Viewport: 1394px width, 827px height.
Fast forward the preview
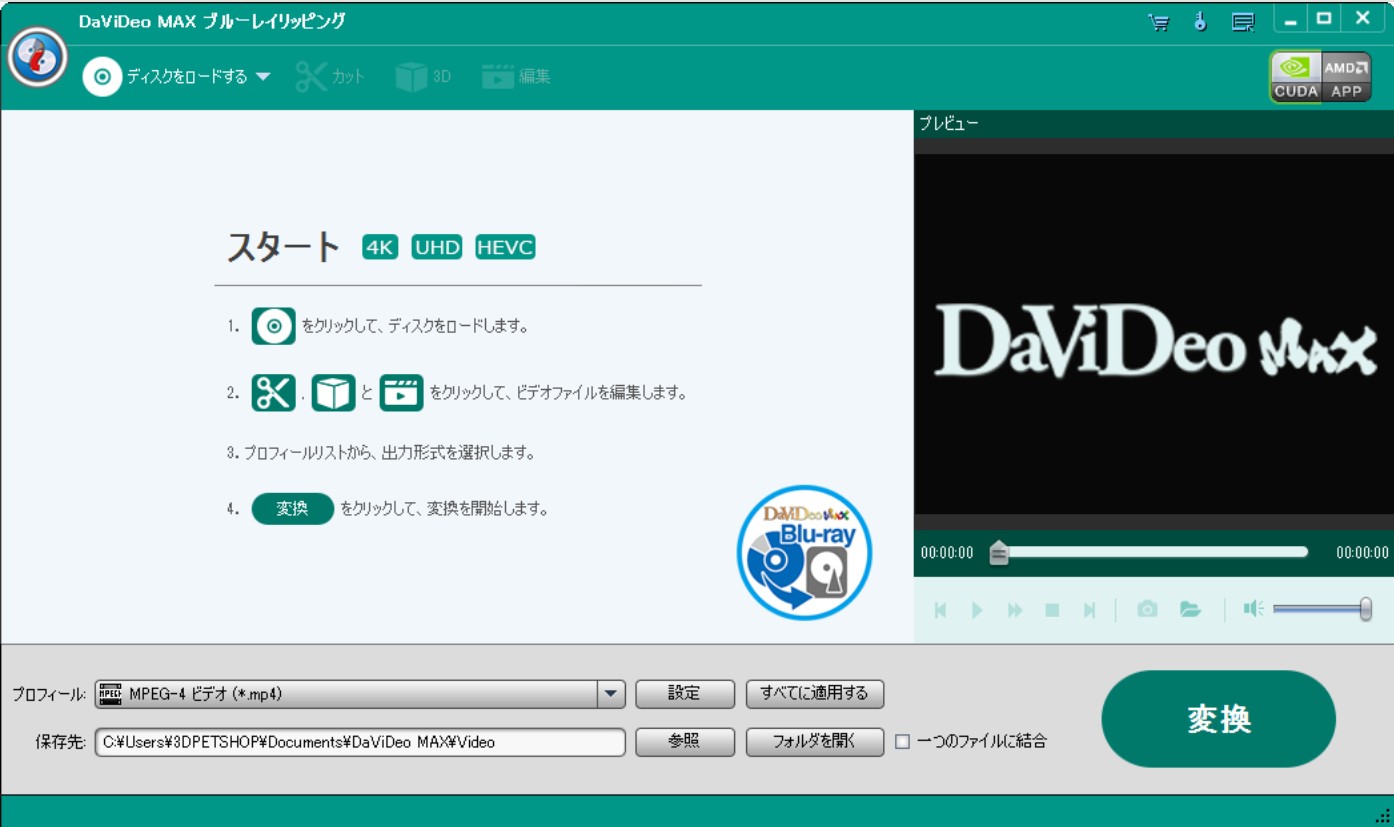(x=1015, y=610)
